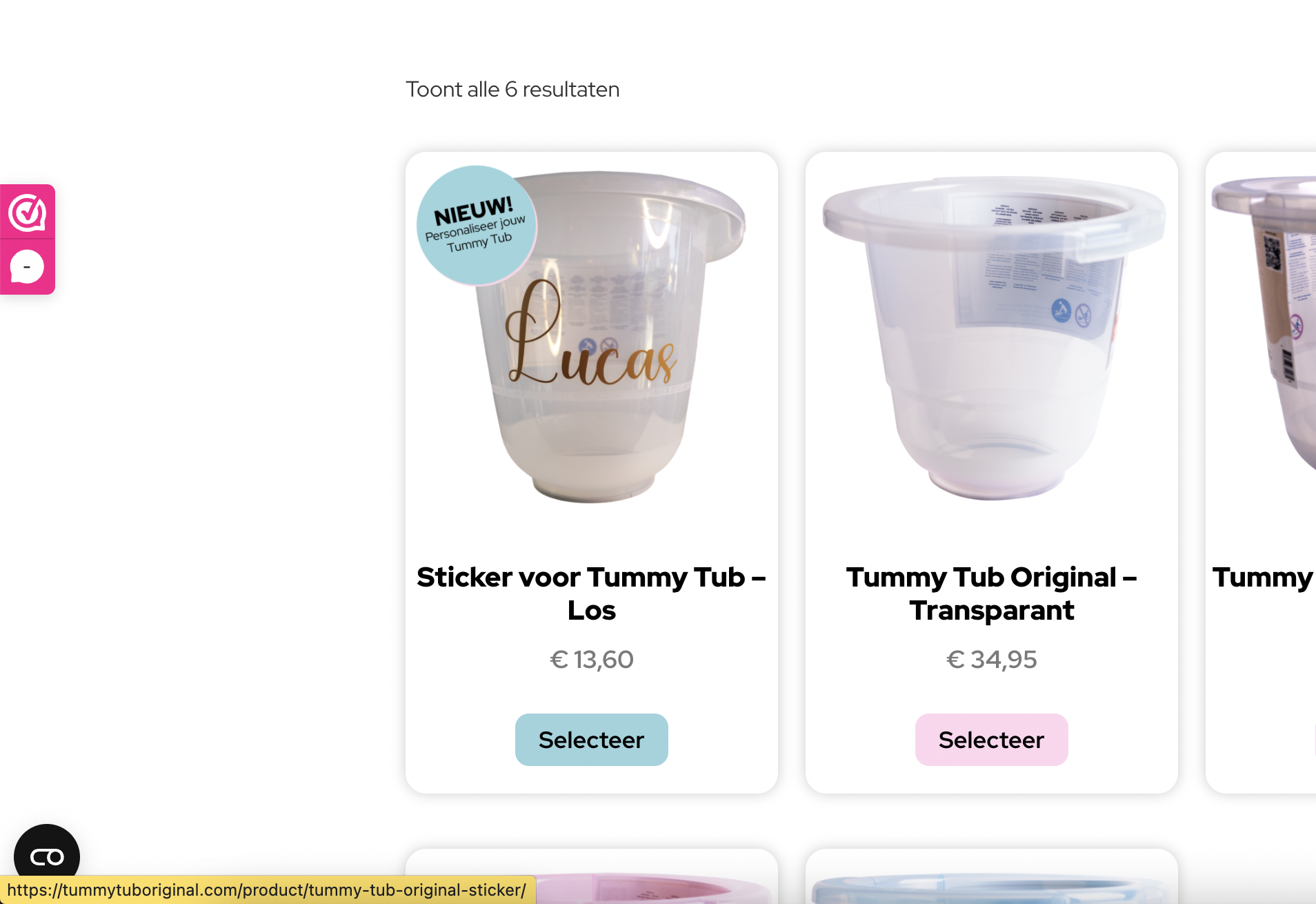
Task: Click the blue safety icons on transparent tub
Action: point(1071,312)
